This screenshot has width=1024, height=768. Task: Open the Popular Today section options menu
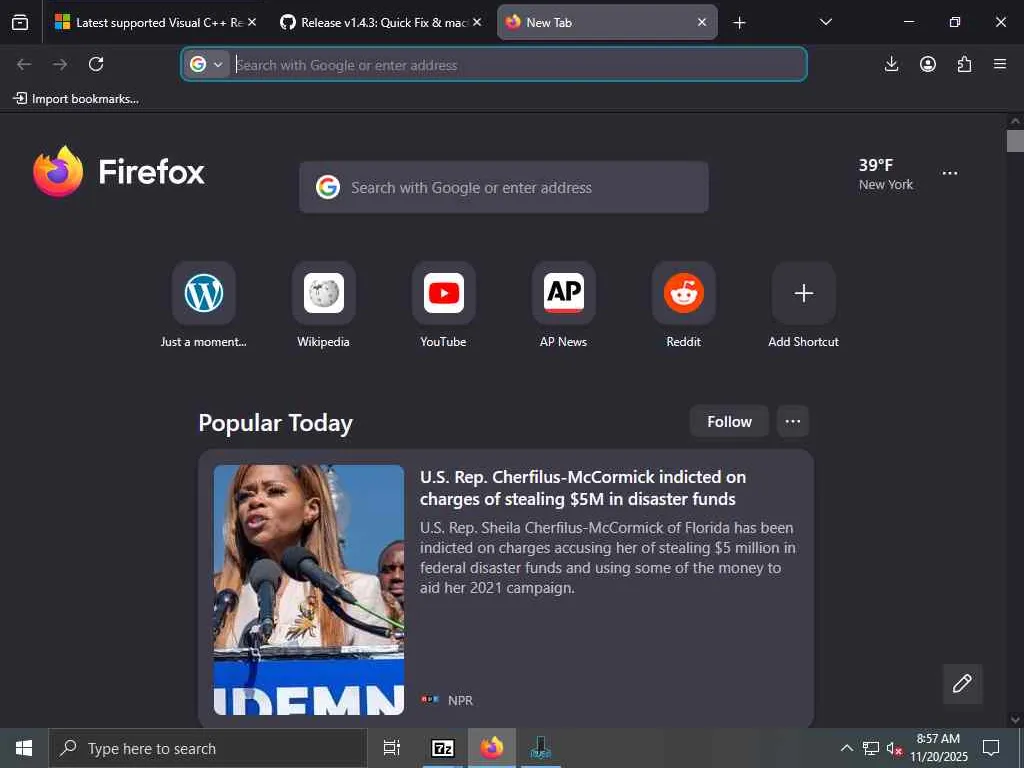point(793,421)
